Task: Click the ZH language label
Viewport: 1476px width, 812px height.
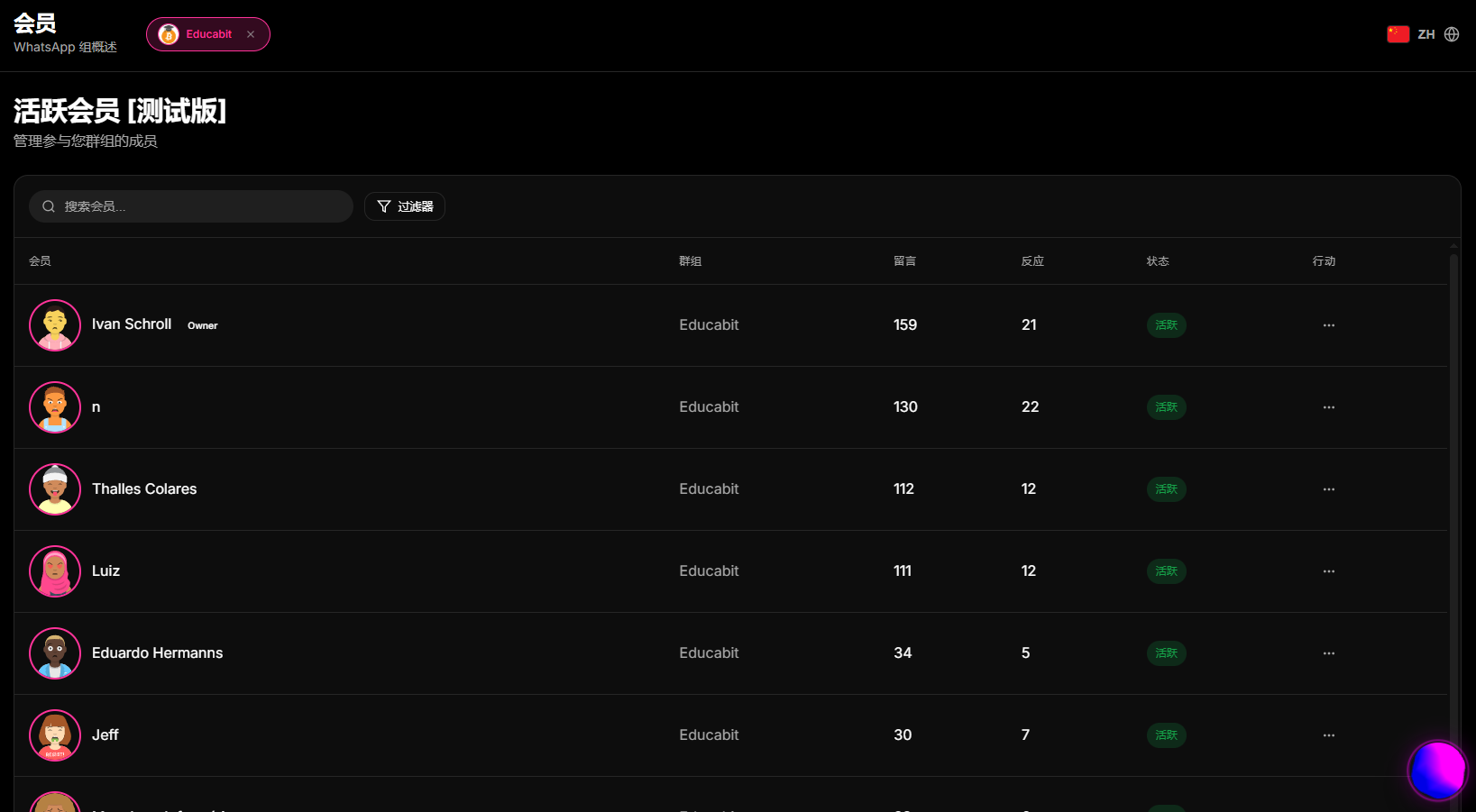Action: (x=1426, y=34)
